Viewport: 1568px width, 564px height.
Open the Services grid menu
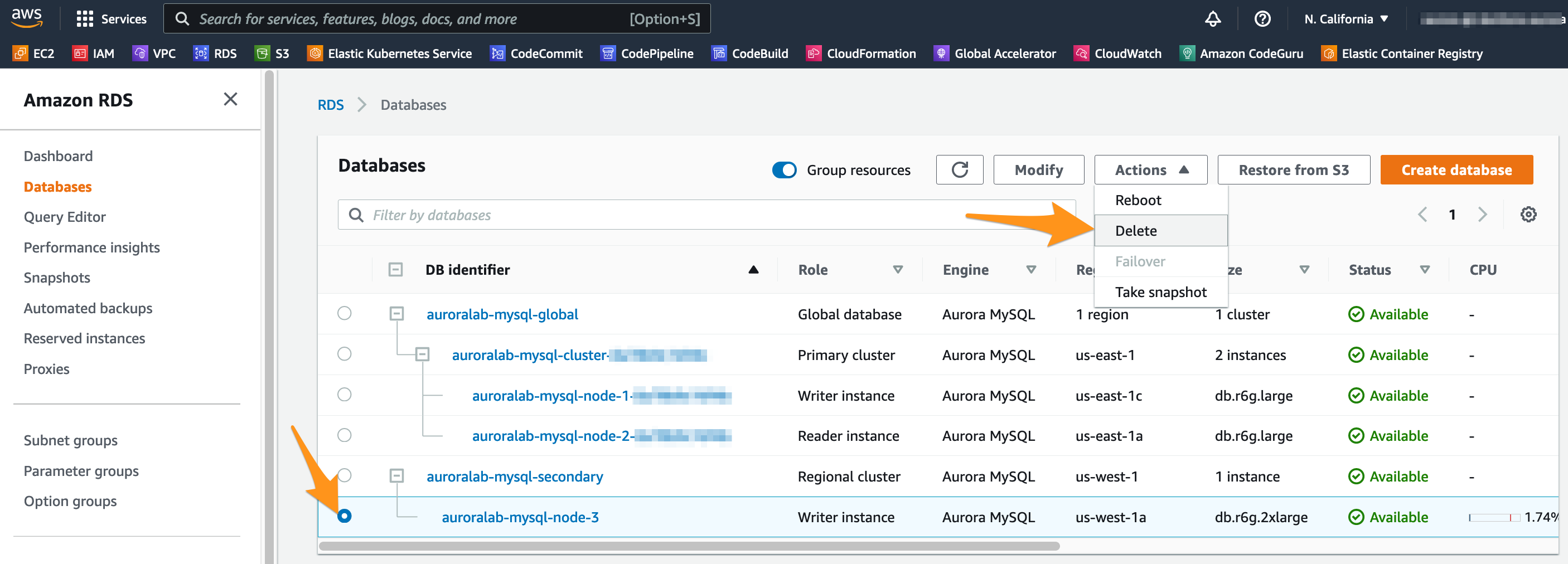(x=112, y=19)
